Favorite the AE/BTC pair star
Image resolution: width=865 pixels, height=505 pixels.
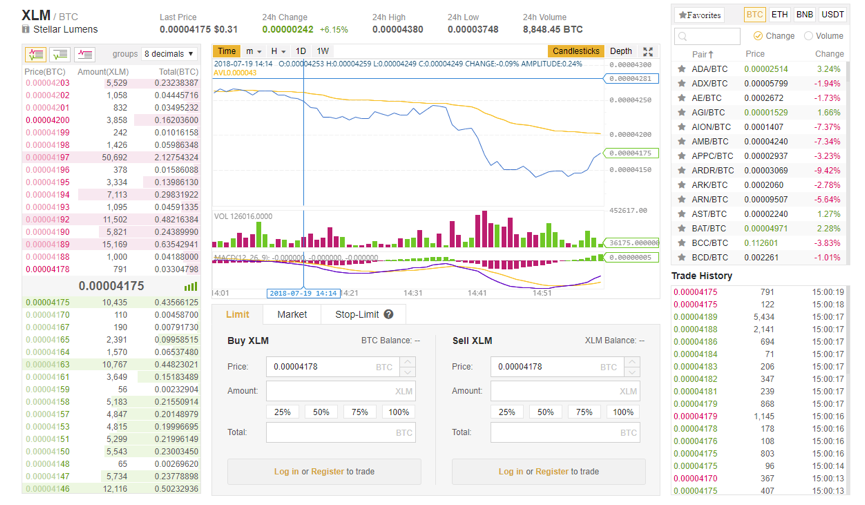click(x=682, y=98)
